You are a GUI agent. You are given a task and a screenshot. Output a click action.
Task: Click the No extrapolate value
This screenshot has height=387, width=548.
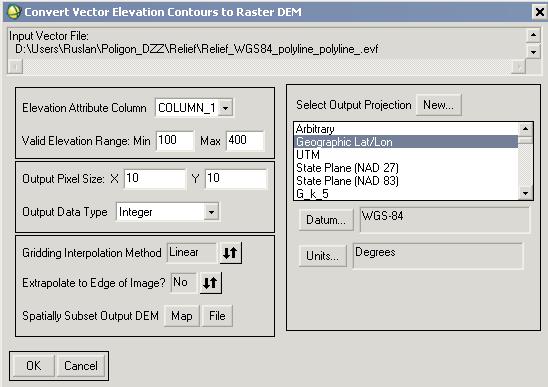click(x=184, y=282)
